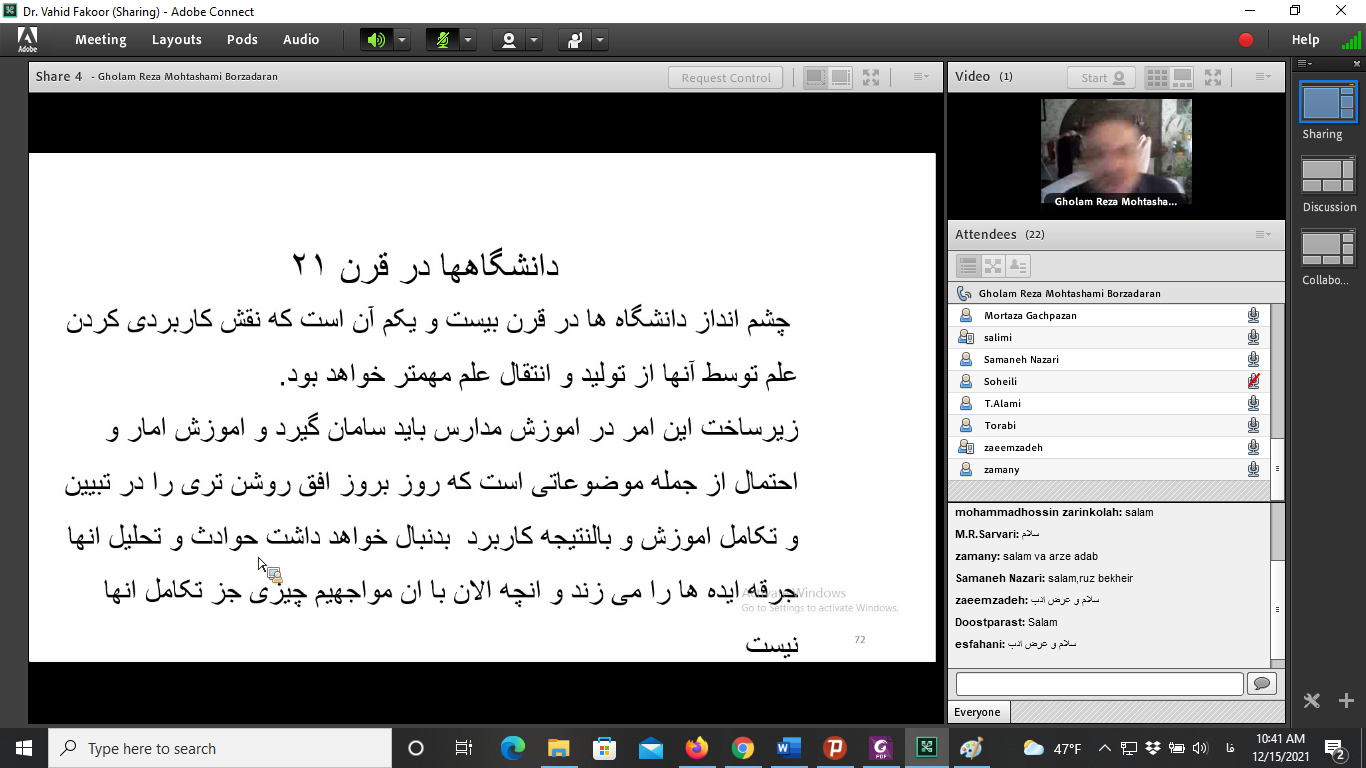Screen dimensions: 1366x768
Task: Expand the speaker volume dropdown arrow
Action: 401,40
